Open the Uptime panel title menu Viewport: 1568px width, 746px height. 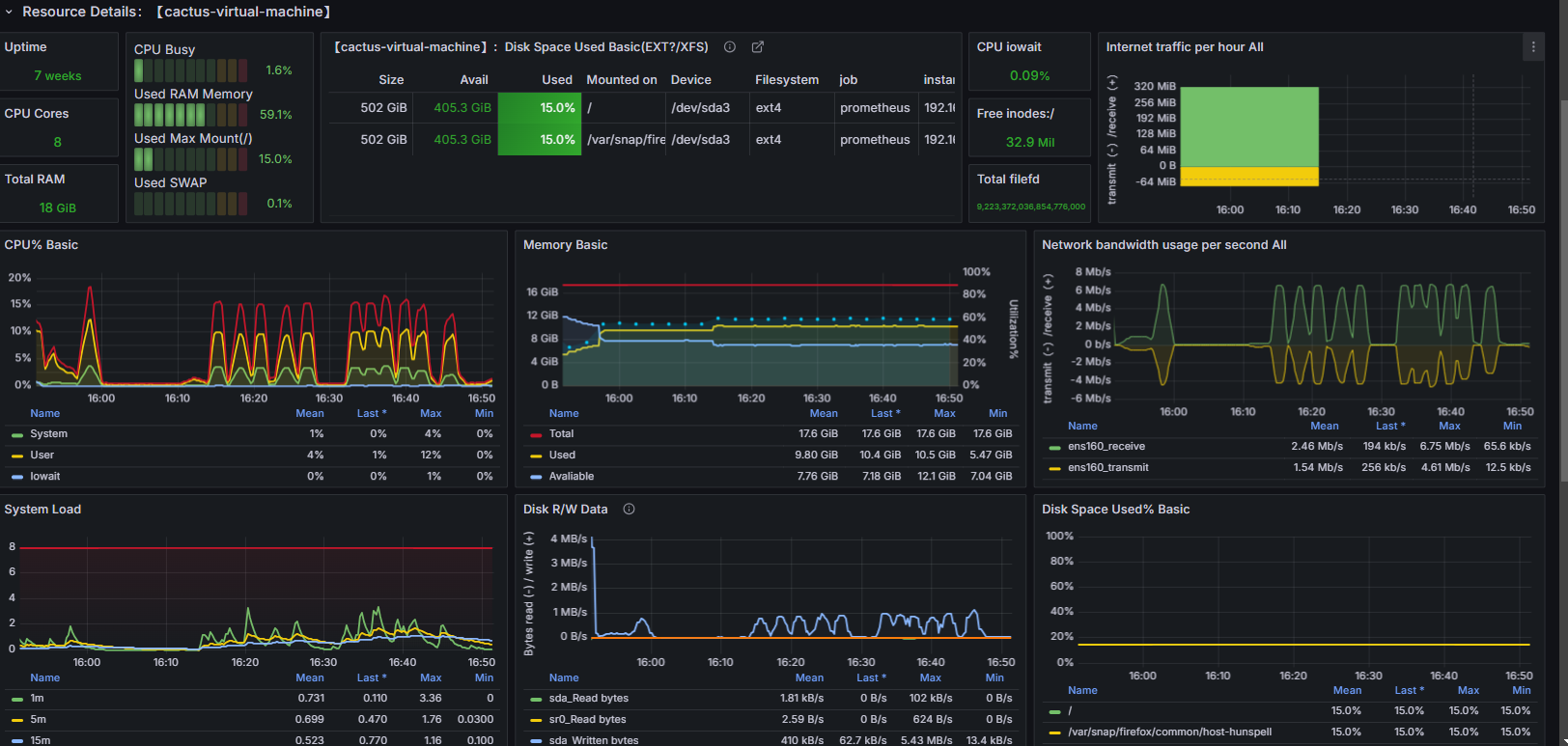point(25,47)
